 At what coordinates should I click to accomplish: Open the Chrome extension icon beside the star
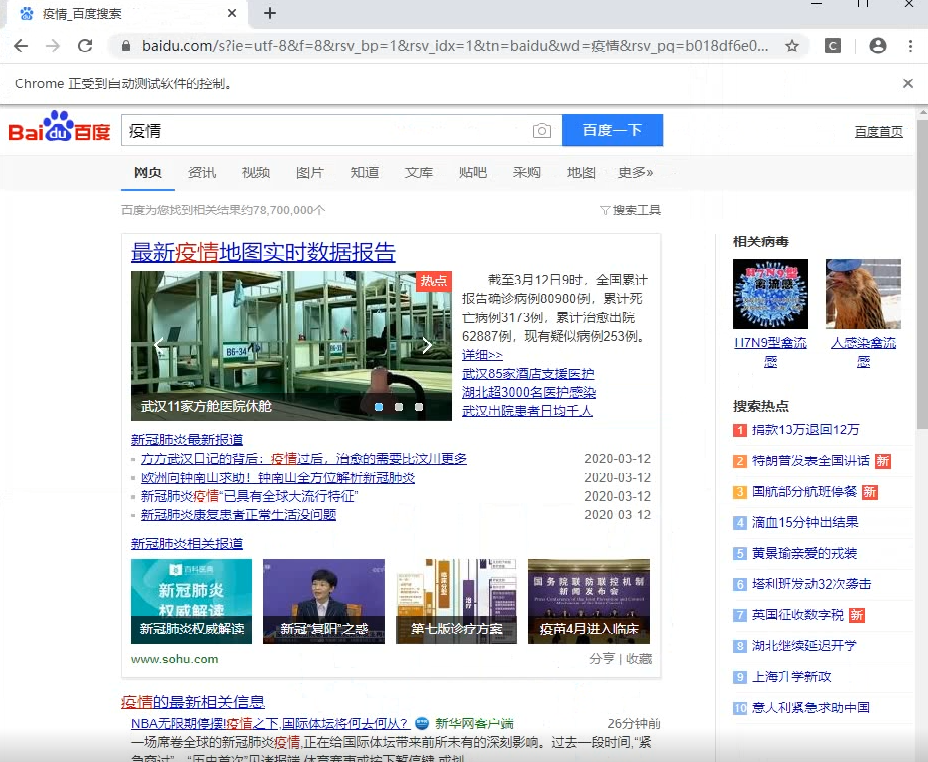(x=833, y=46)
